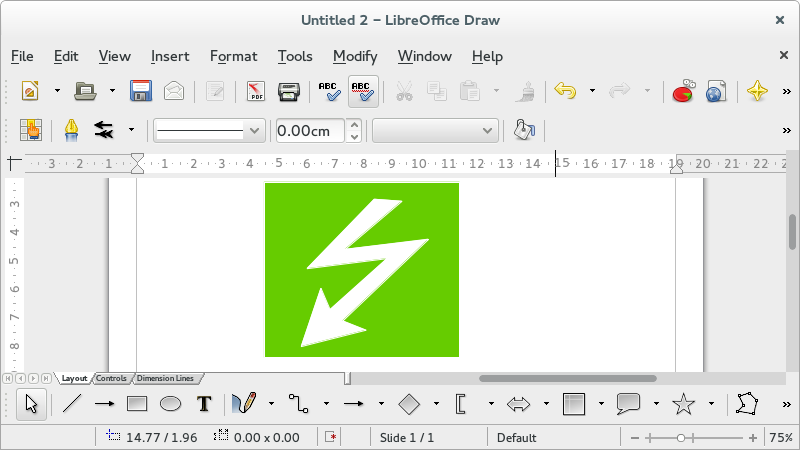This screenshot has height=450, width=800.
Task: Click the Undo arrow
Action: point(565,91)
